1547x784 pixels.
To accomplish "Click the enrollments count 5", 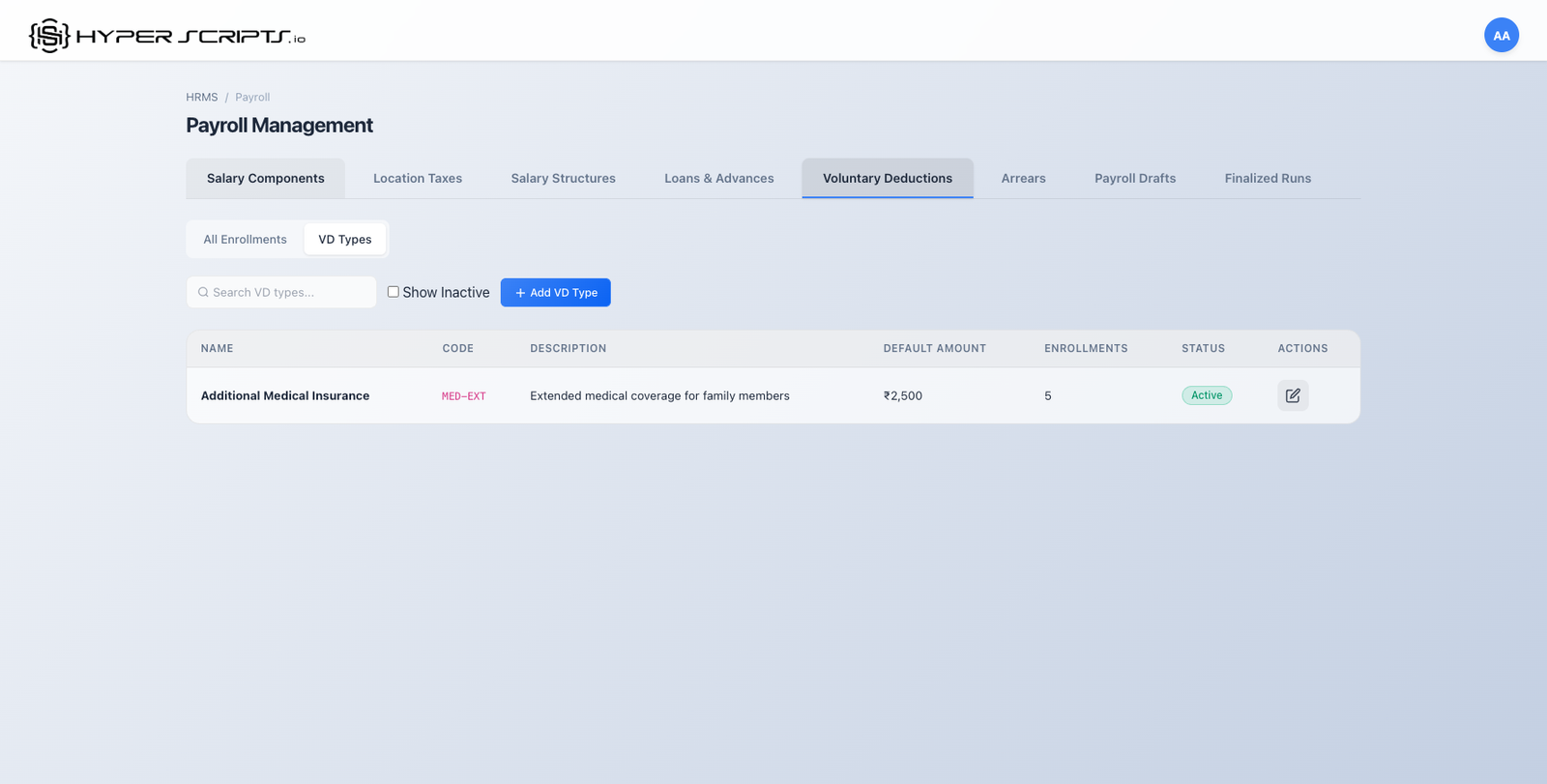I will point(1048,395).
